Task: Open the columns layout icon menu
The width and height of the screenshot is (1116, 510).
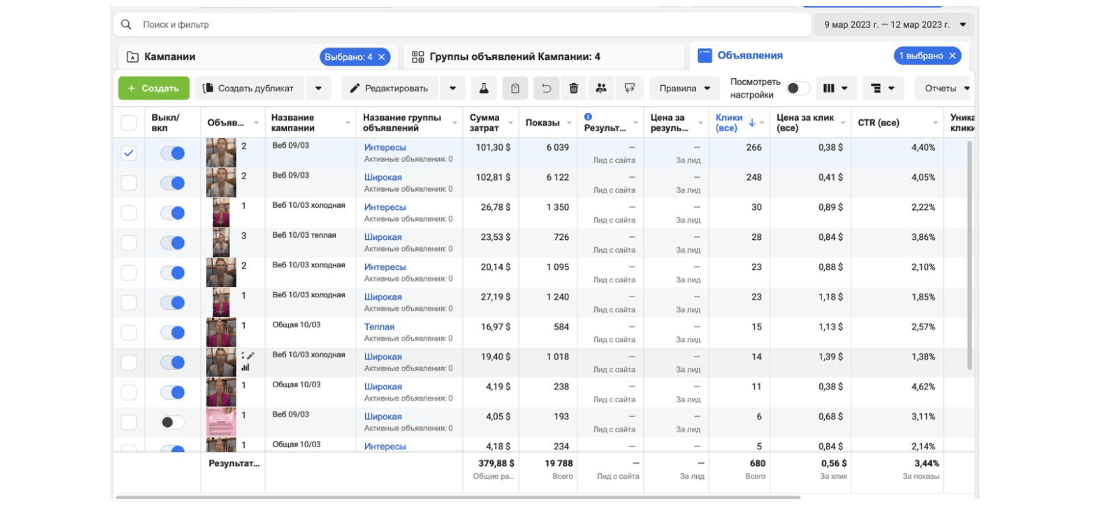Action: 834,88
